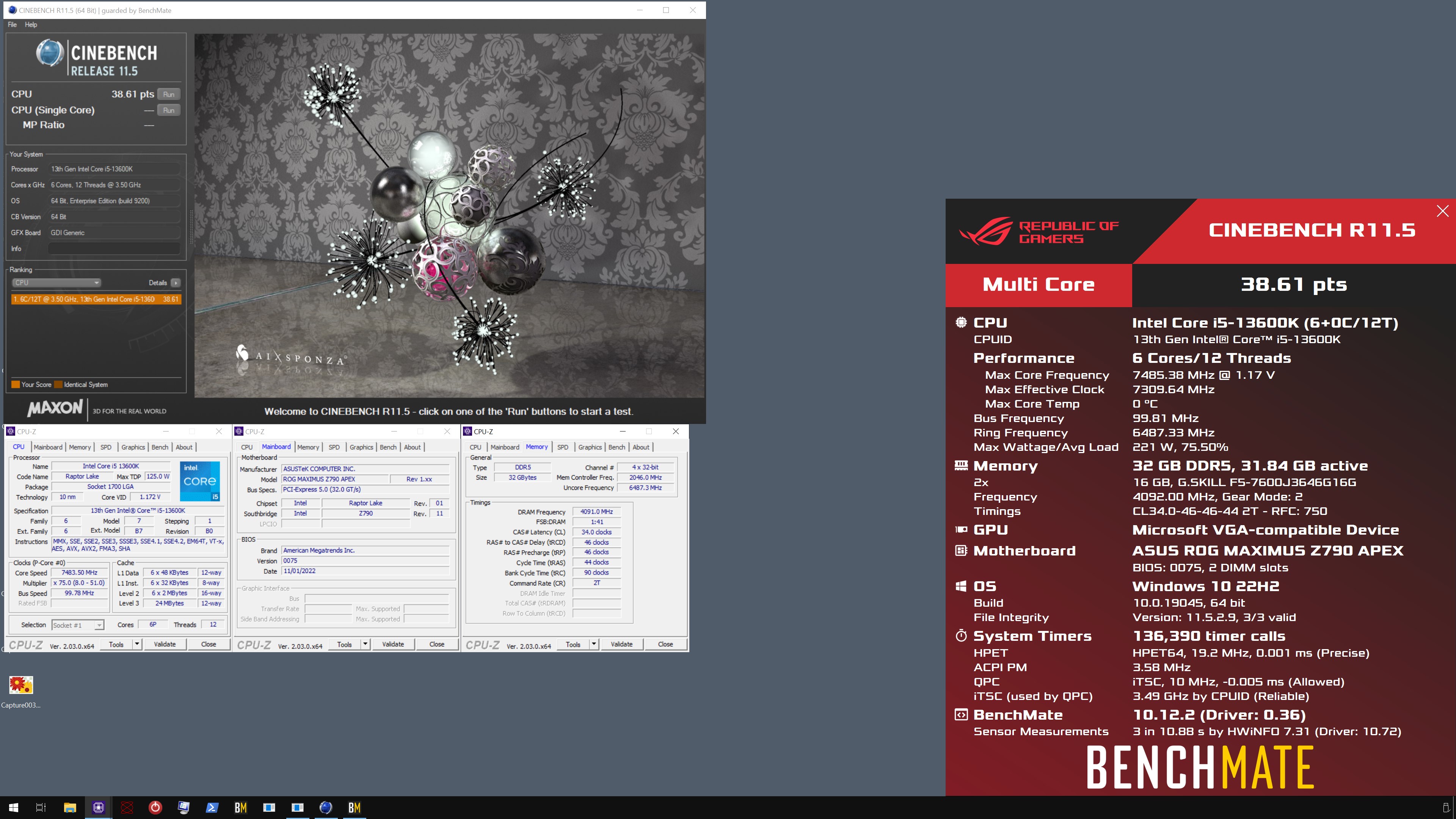Click the CAS# Latency 34.0 clocks value
Image resolution: width=1456 pixels, height=819 pixels.
tap(596, 532)
